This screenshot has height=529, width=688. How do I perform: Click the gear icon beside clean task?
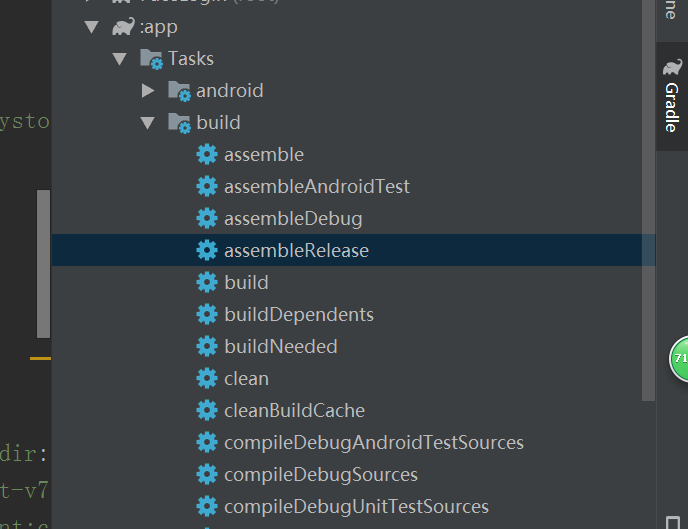pyautogui.click(x=207, y=378)
